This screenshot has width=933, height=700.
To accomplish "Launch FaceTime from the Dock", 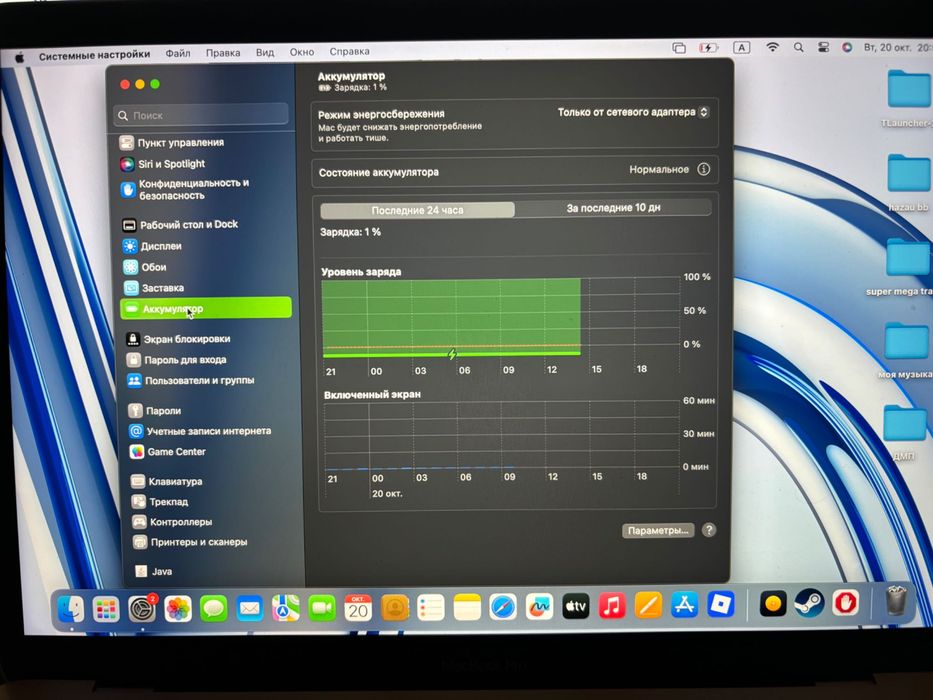I will (322, 608).
